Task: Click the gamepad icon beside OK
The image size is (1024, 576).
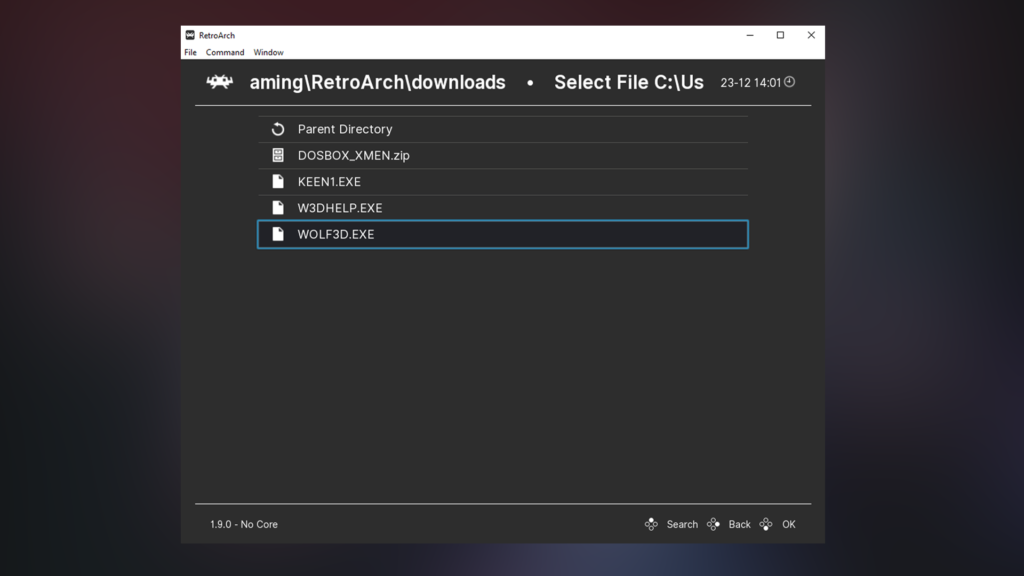Action: pyautogui.click(x=766, y=524)
